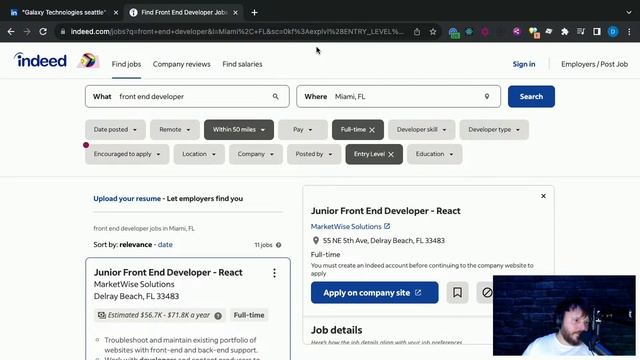Viewport: 640px width, 360px height.
Task: Open Encouraged to apply dropdown
Action: 127,154
